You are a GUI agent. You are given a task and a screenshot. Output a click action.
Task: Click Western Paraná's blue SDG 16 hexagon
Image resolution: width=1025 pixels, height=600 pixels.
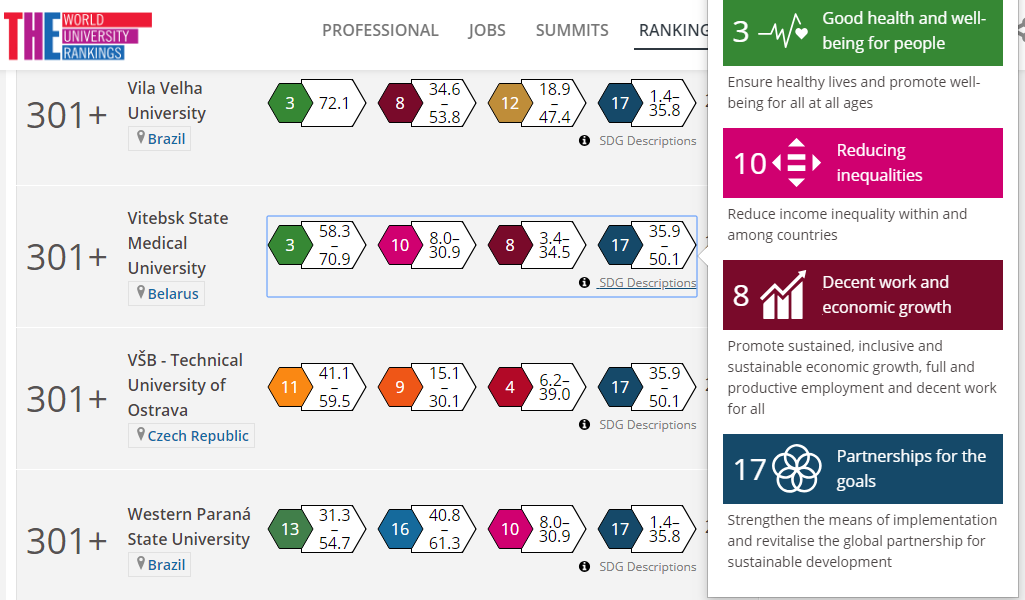[x=400, y=529]
